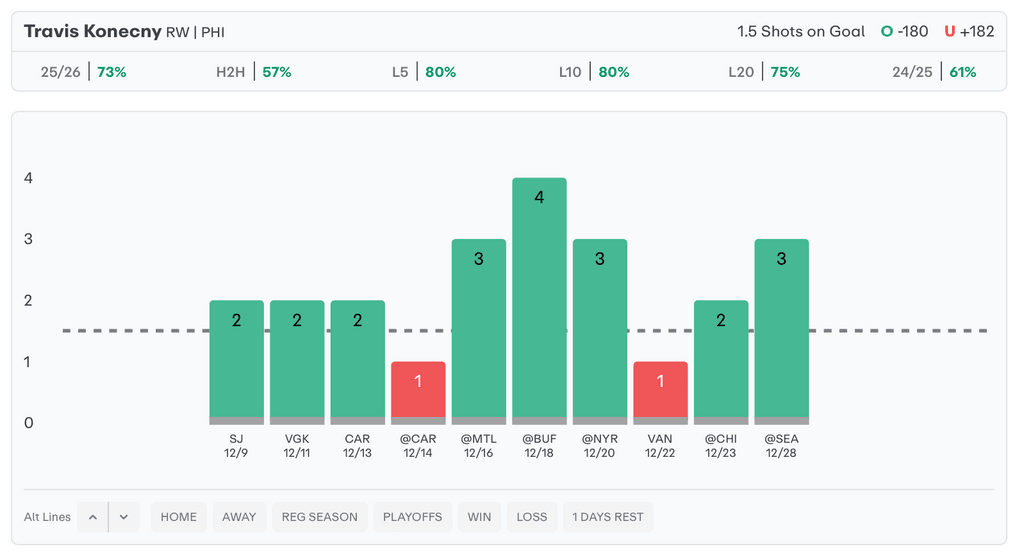Filter games by WIN
This screenshot has height=560, width=1024.
pos(479,517)
